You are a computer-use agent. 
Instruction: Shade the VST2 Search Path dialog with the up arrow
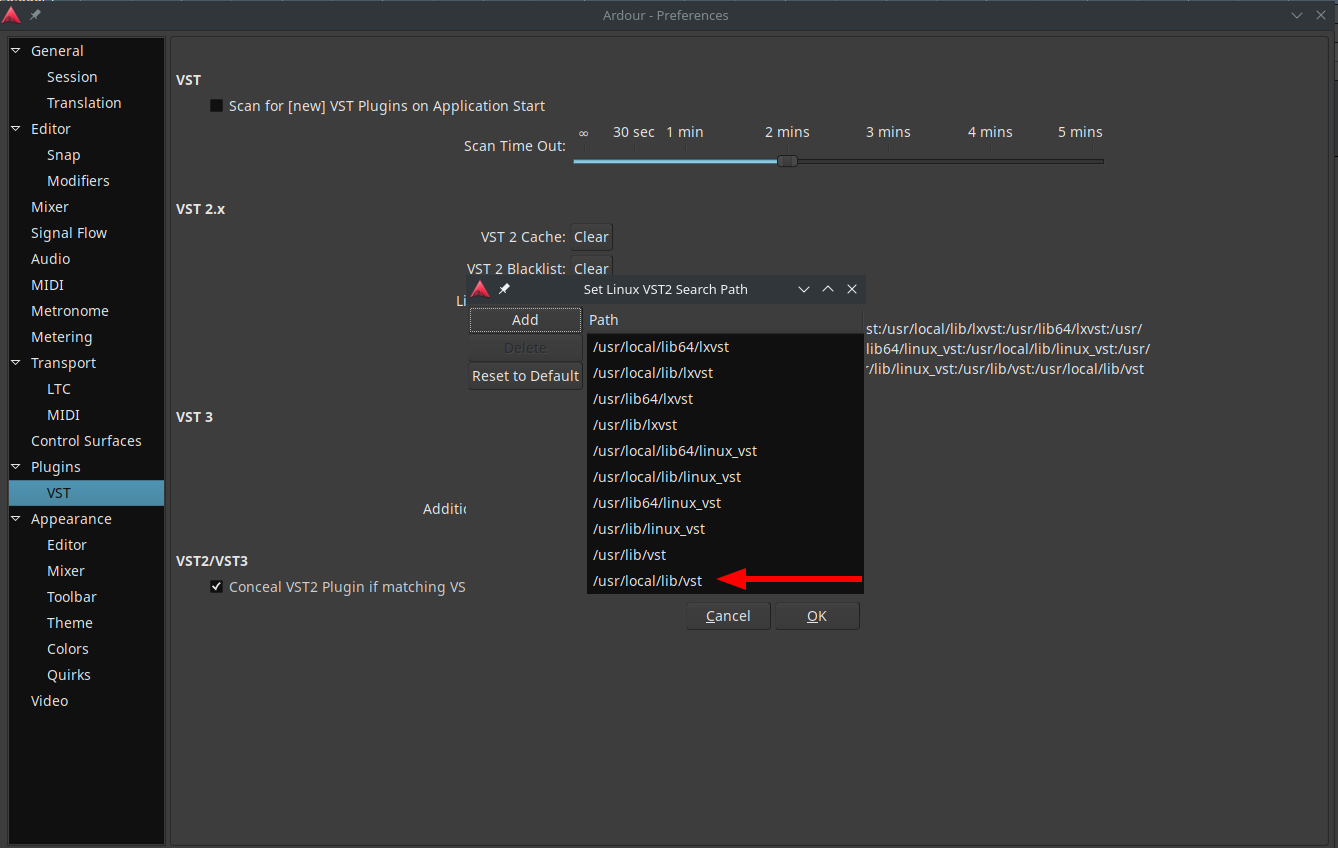click(828, 289)
